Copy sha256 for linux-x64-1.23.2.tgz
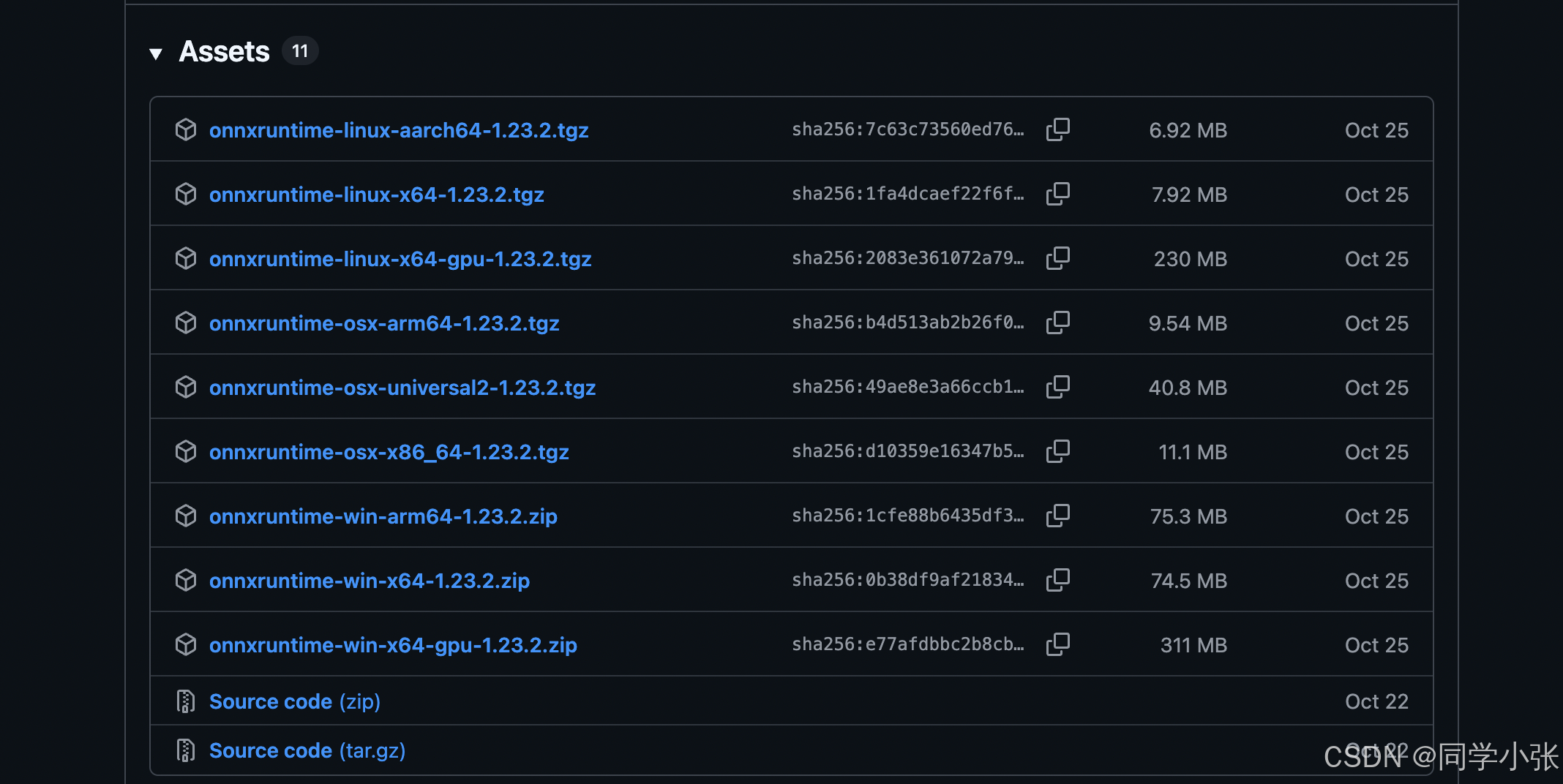The width and height of the screenshot is (1563, 784). [1057, 194]
